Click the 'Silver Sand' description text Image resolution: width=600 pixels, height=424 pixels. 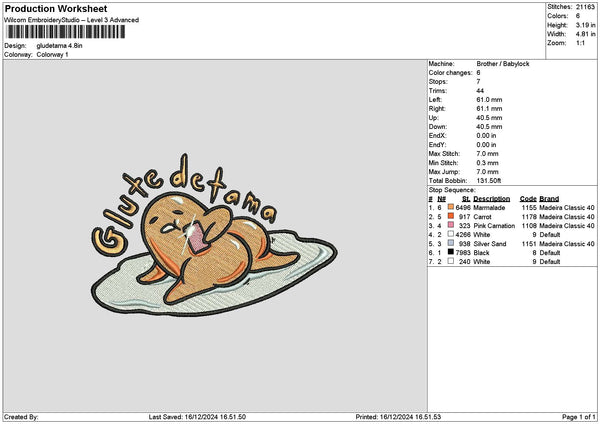pos(489,243)
